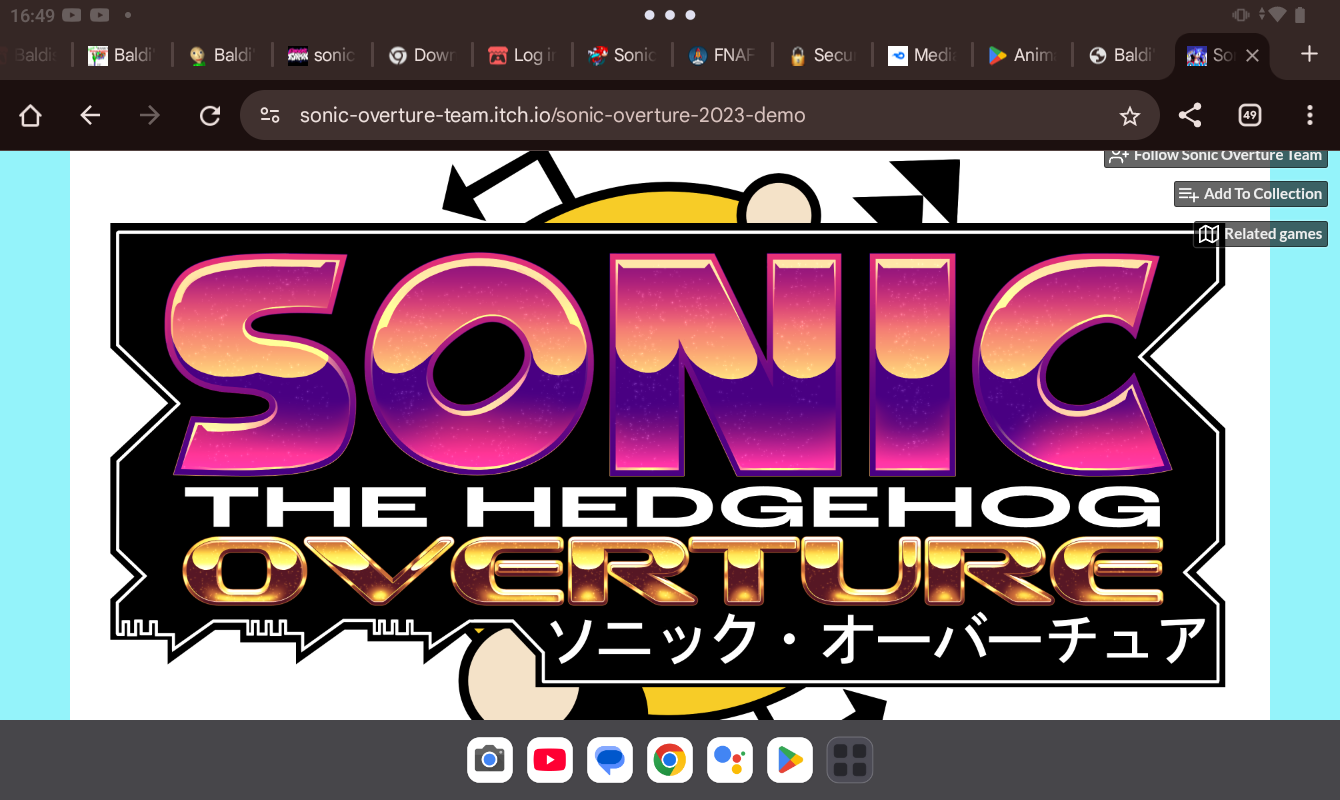Tap the battery icon in status bar
This screenshot has width=1340, height=800.
[x=1300, y=15]
